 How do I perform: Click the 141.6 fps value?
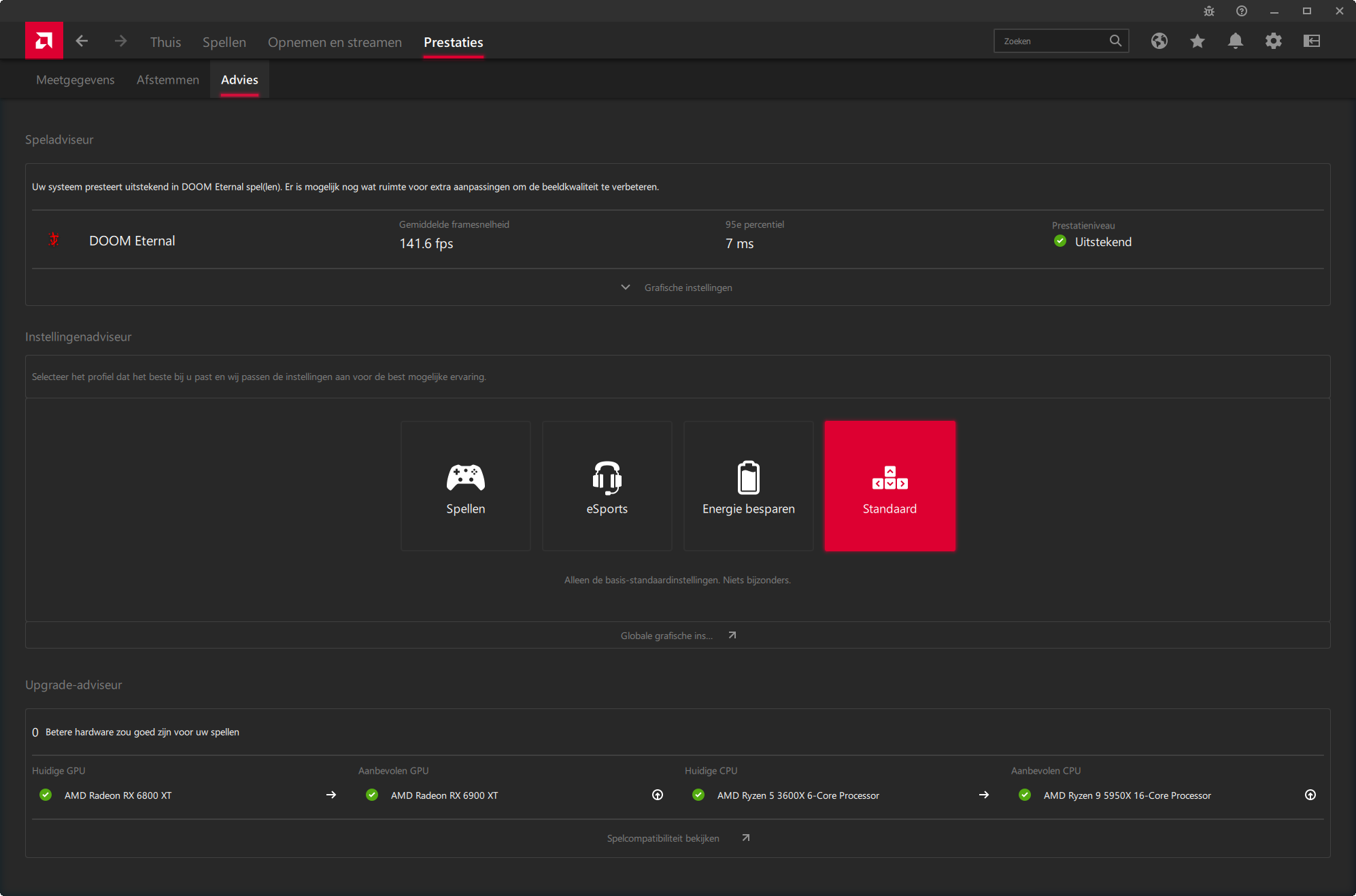[426, 243]
